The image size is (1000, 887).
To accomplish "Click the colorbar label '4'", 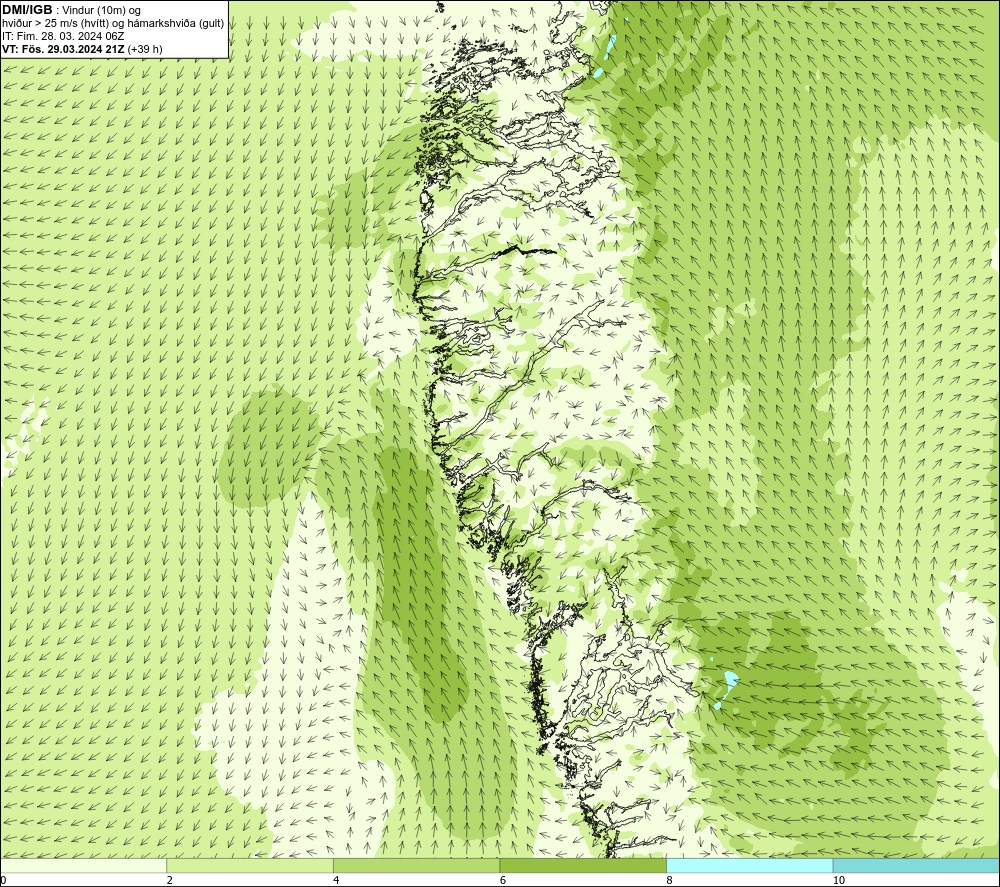I will (336, 880).
